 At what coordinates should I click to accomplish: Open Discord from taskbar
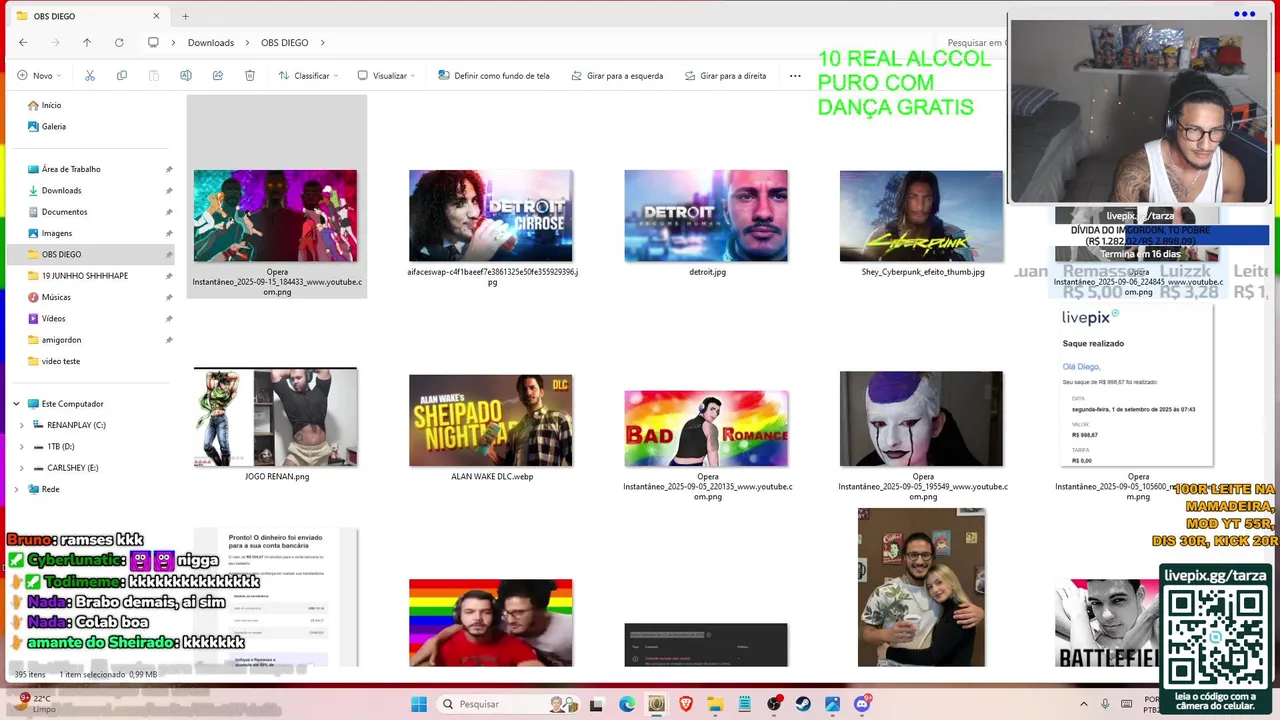[x=862, y=704]
